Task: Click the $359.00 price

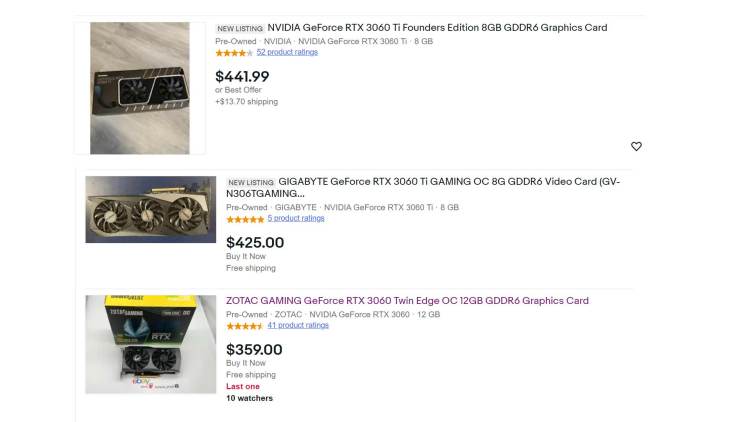Action: tap(254, 349)
